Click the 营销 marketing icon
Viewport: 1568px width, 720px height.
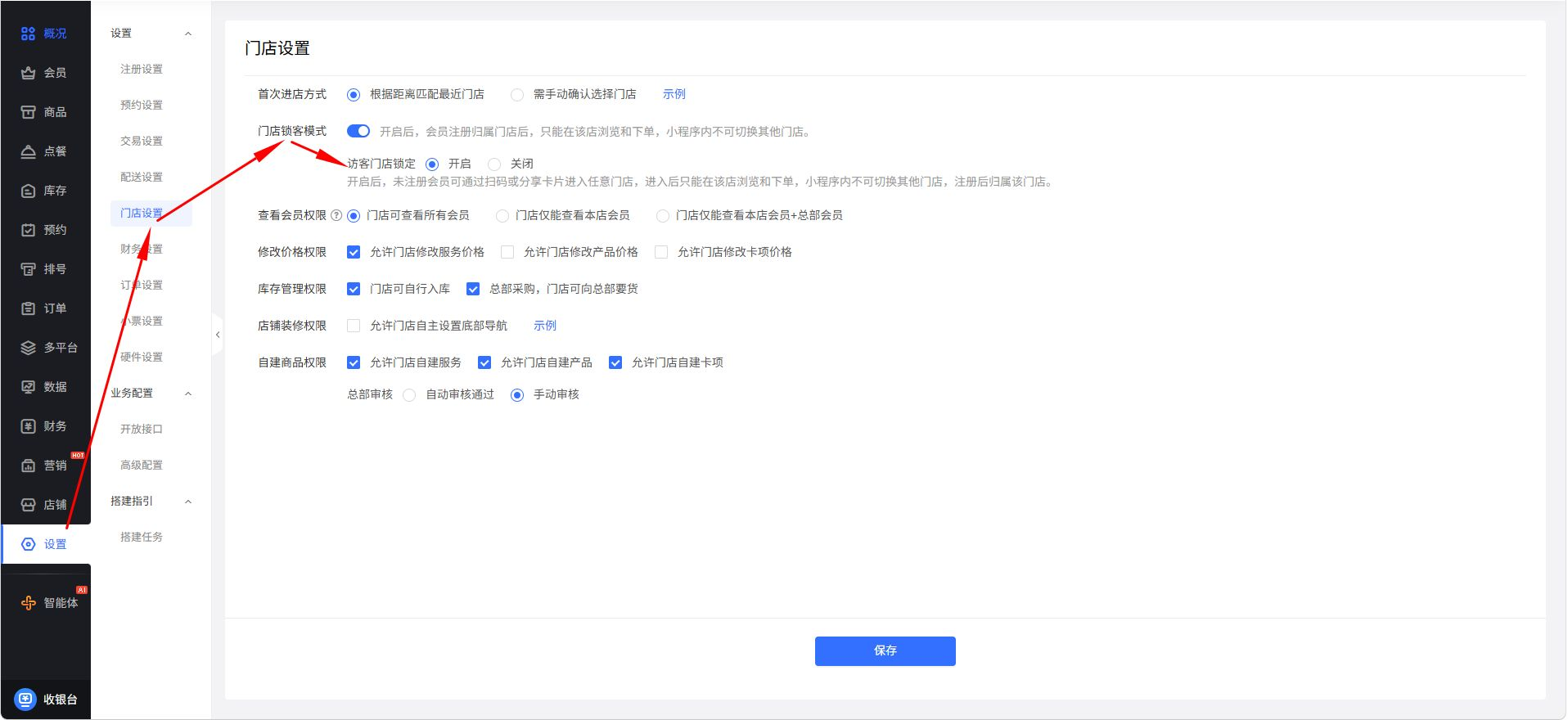pos(28,466)
